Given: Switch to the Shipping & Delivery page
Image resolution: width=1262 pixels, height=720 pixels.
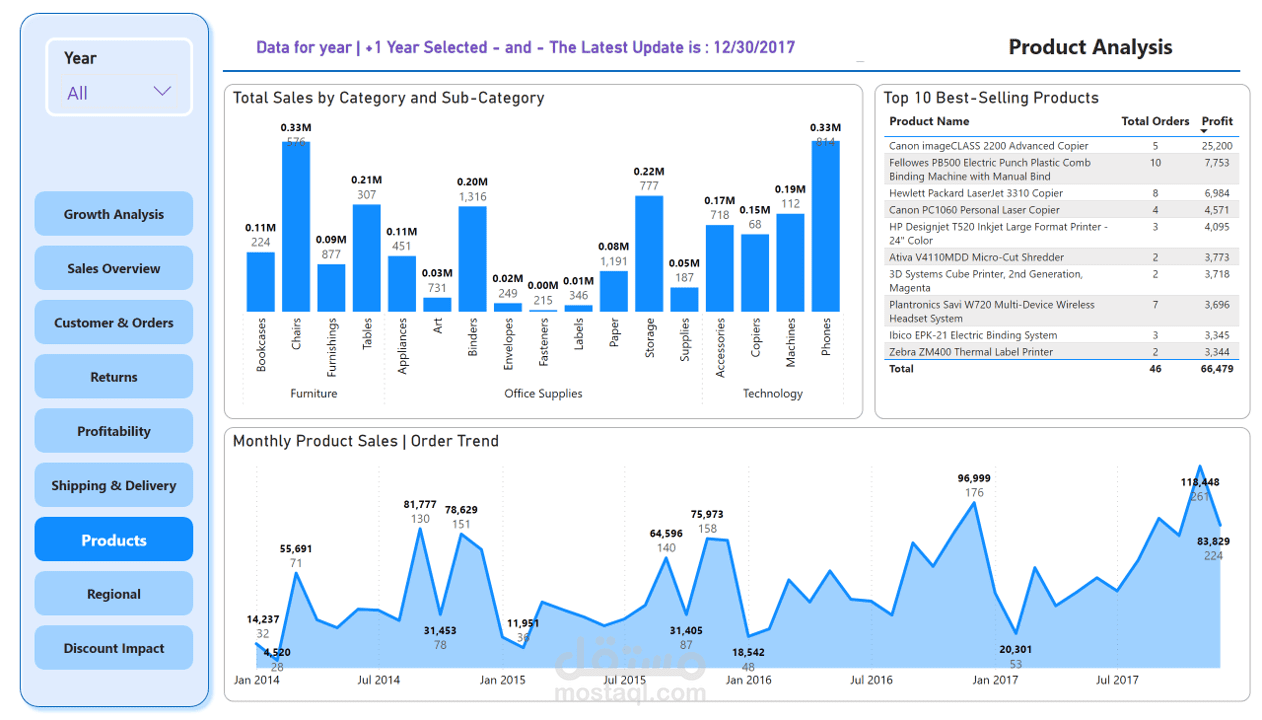Looking at the screenshot, I should coord(114,485).
